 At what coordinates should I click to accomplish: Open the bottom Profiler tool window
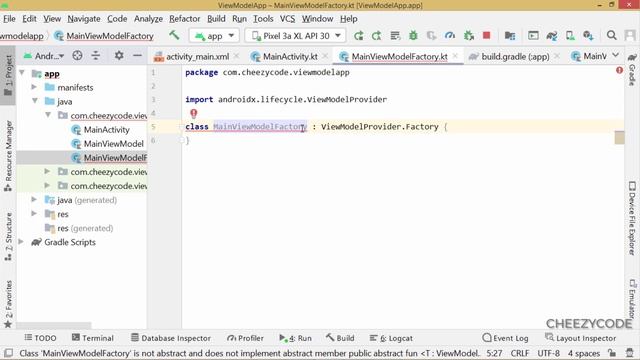[245, 338]
